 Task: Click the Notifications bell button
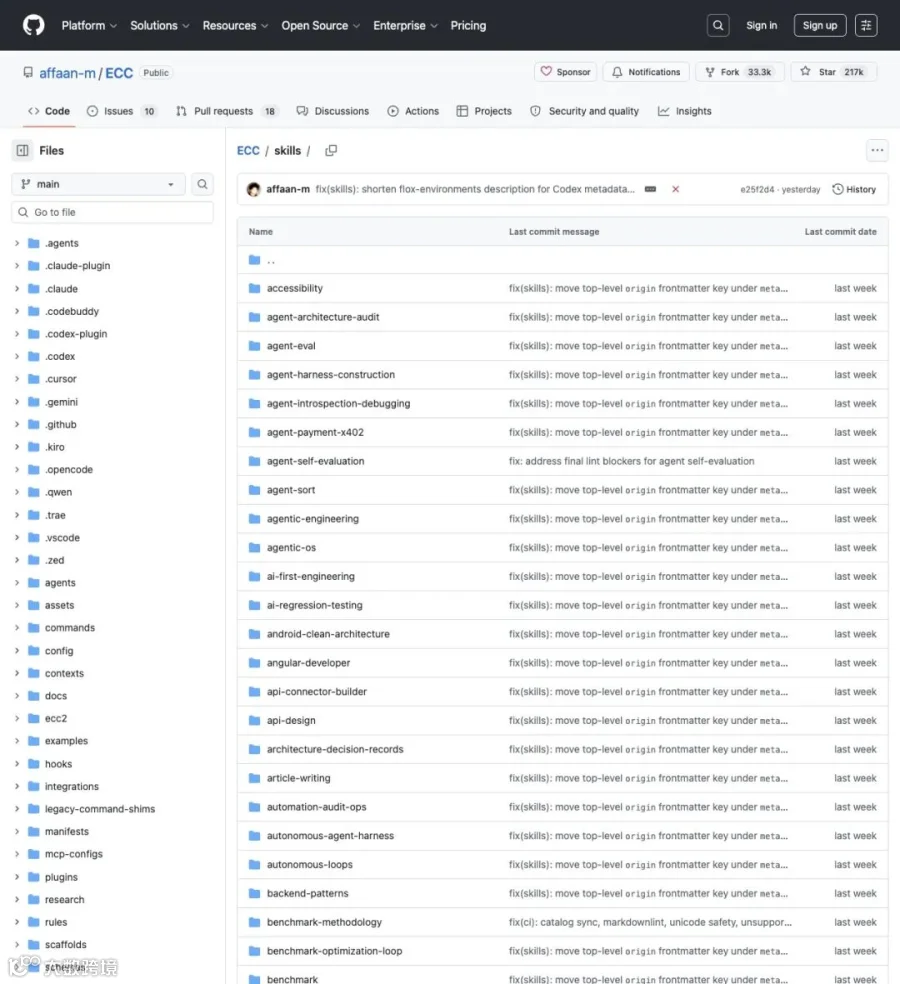[646, 72]
